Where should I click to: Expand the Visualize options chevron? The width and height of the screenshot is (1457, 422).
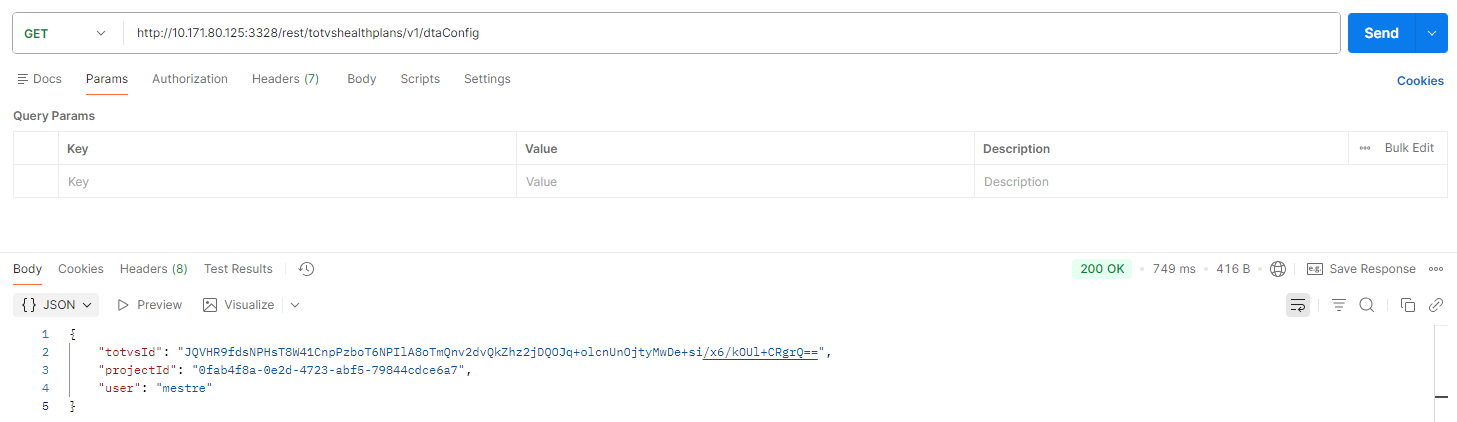tap(295, 305)
